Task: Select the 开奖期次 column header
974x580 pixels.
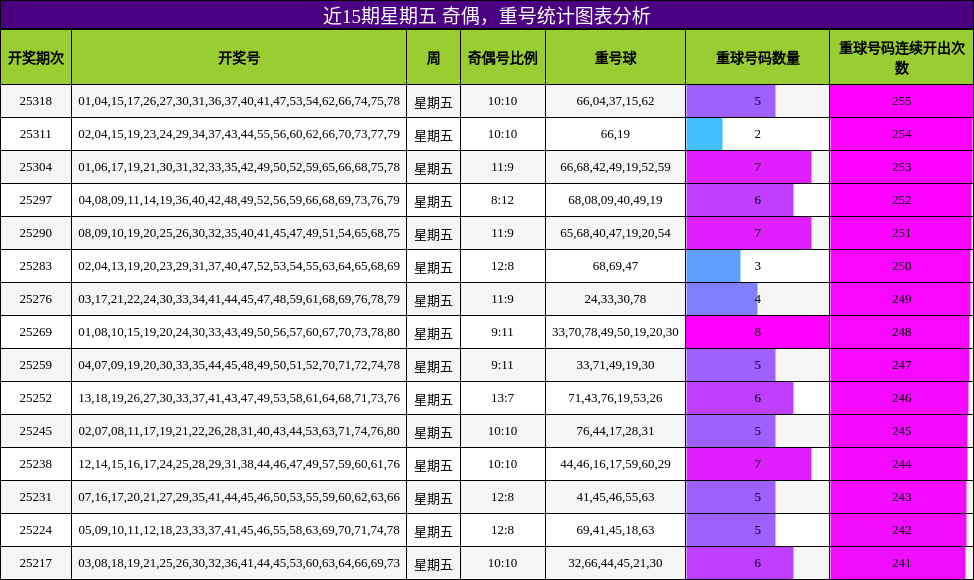Action: click(36, 58)
